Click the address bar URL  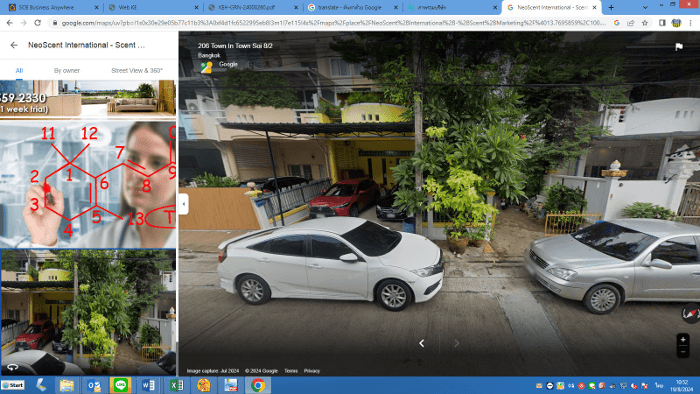coord(333,23)
